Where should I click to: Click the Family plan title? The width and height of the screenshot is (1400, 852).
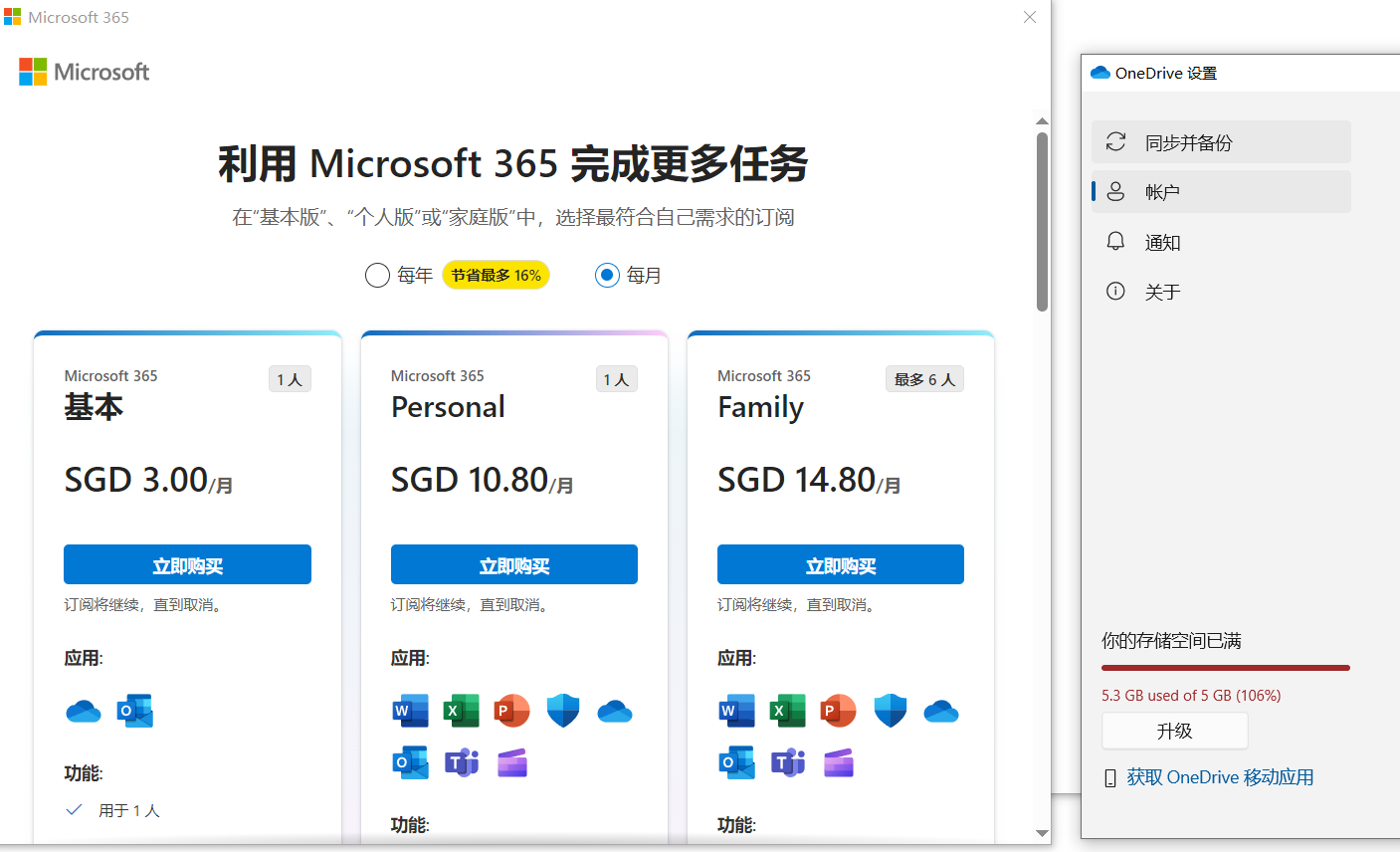coord(760,408)
